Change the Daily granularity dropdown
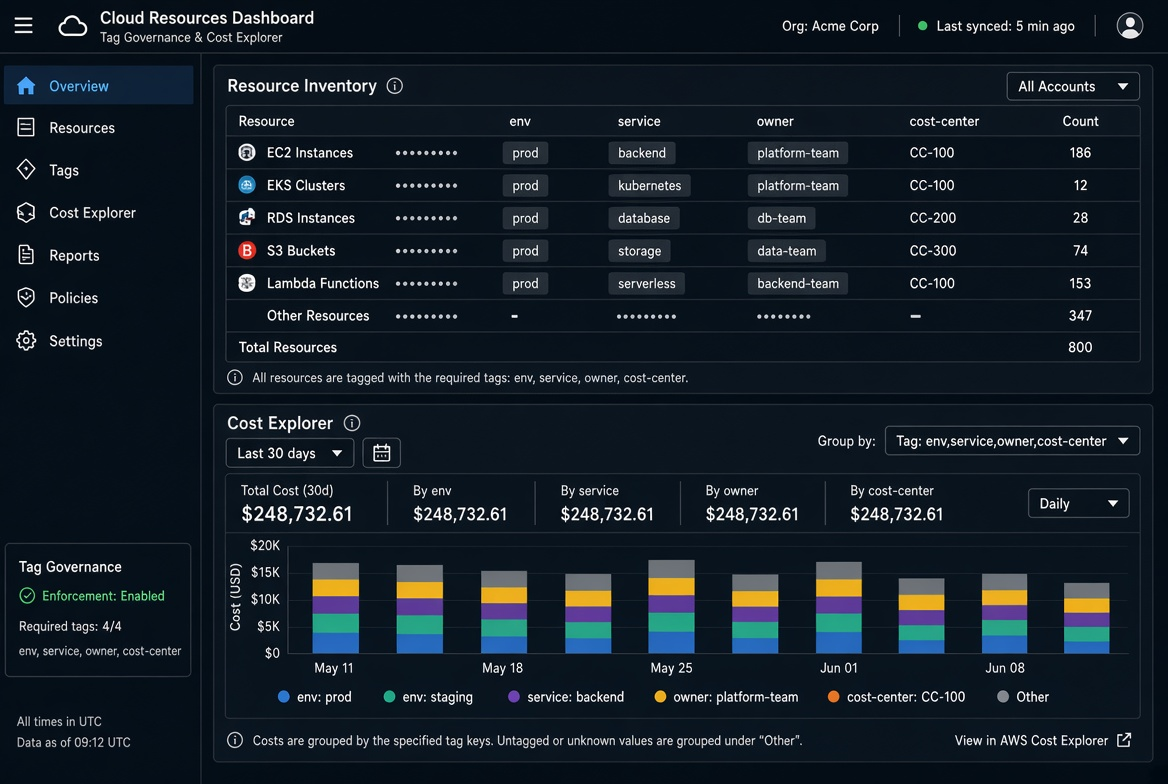The width and height of the screenshot is (1168, 784). 1078,503
